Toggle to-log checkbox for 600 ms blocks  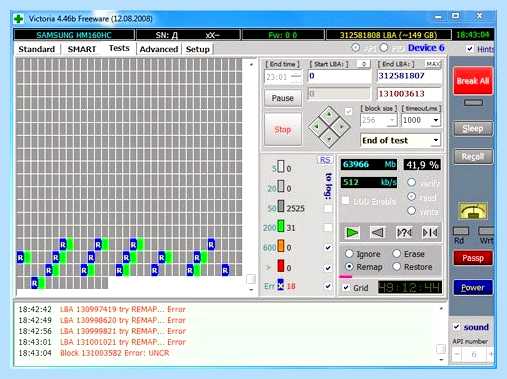pyautogui.click(x=328, y=247)
